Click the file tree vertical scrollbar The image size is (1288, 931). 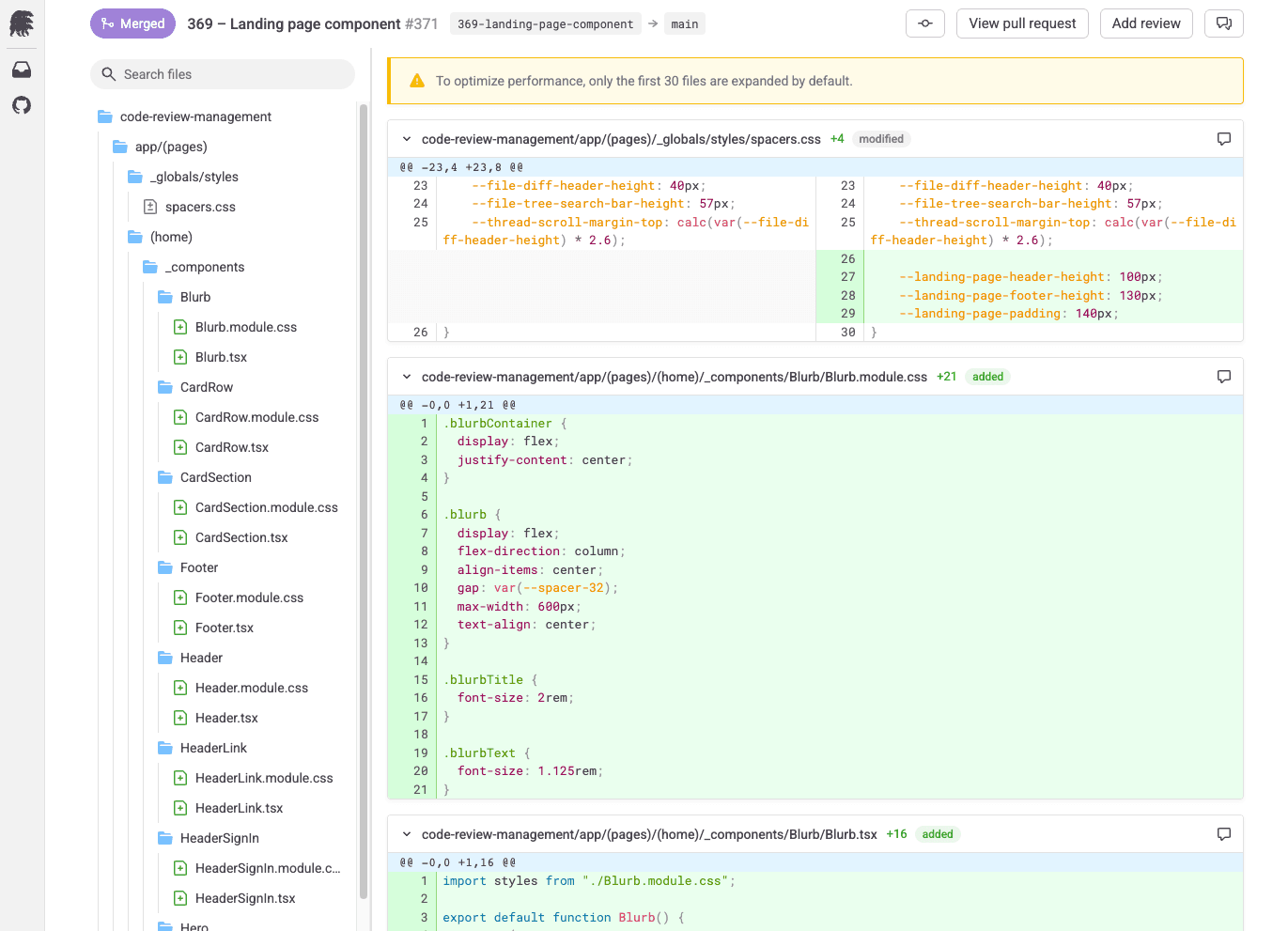363,502
